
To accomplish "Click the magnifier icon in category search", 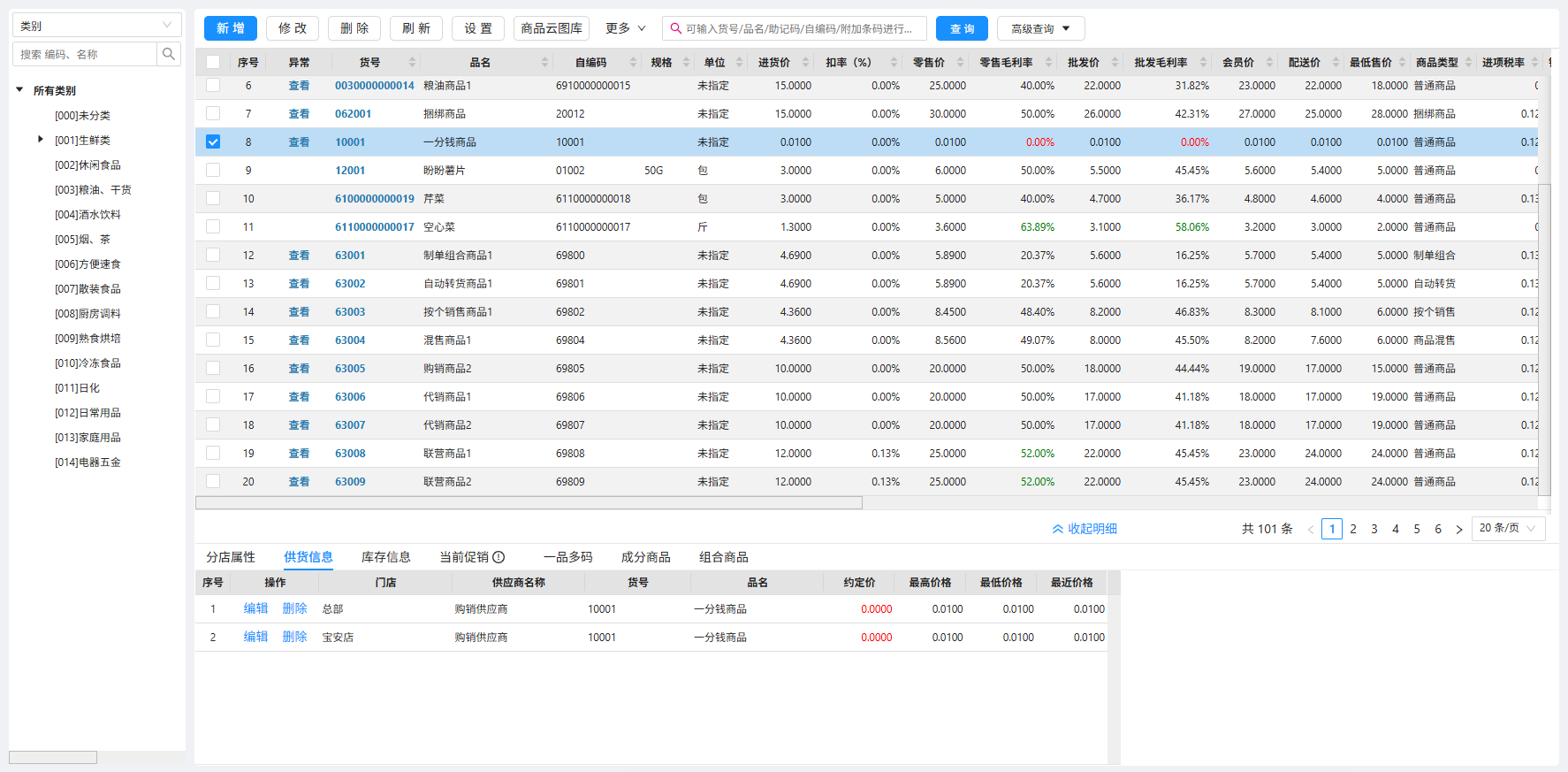I will pos(168,54).
